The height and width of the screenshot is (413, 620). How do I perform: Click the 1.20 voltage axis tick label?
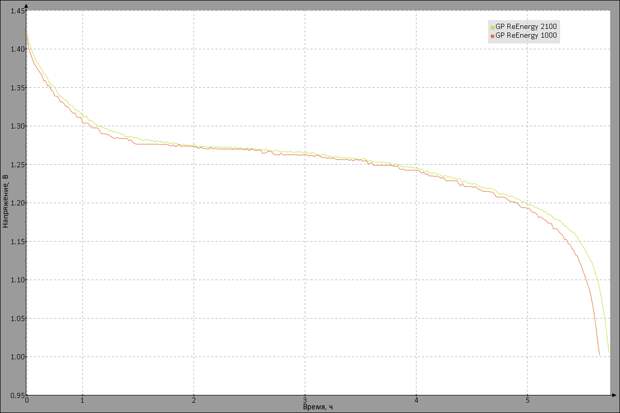16,203
